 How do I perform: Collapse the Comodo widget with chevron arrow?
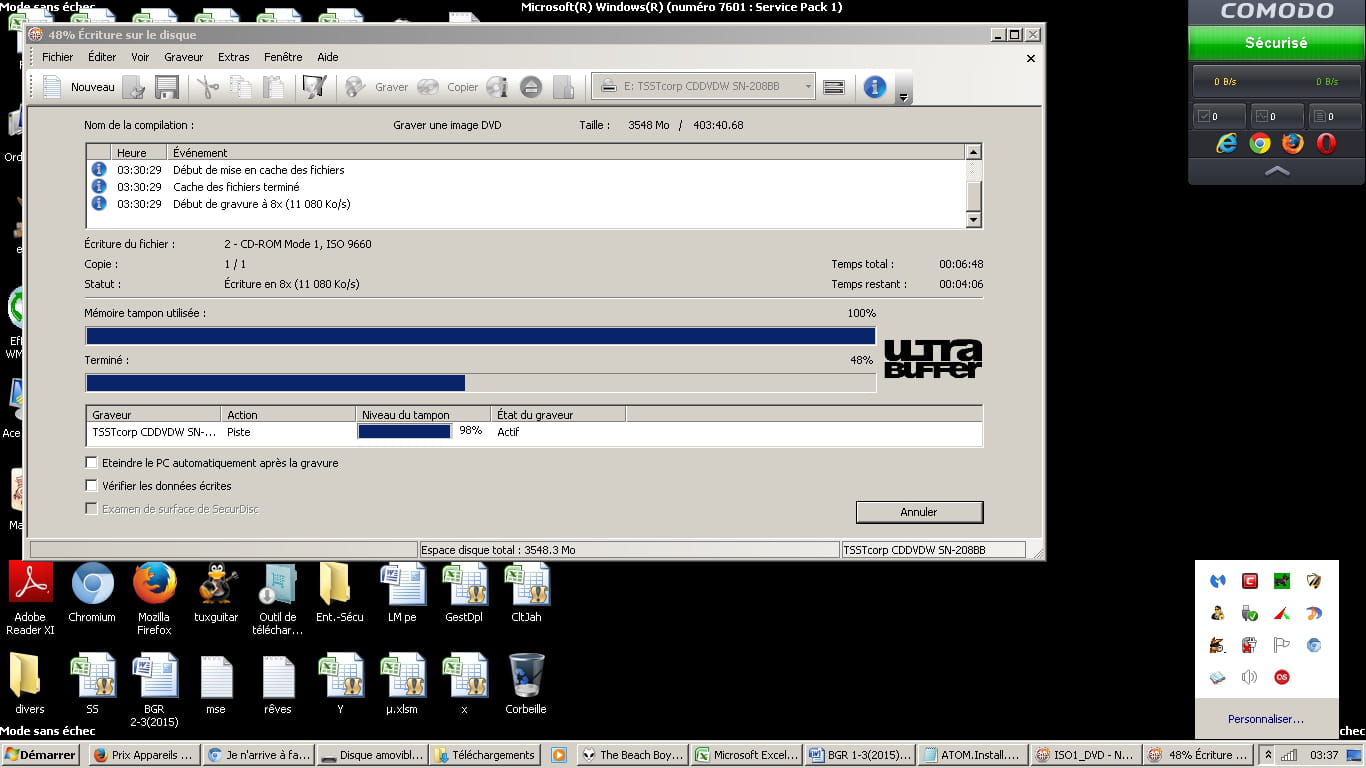click(1277, 171)
